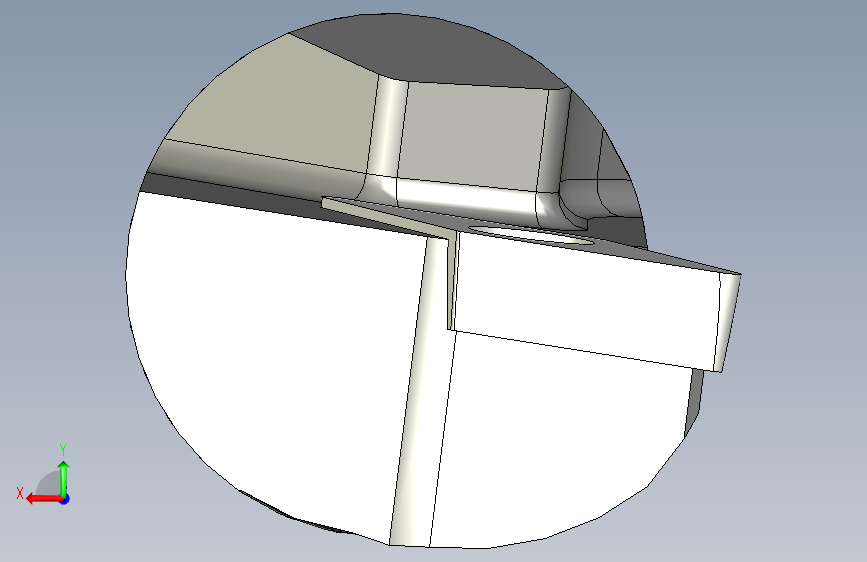This screenshot has height=562, width=867.
Task: Select the oval hole on the bracket
Action: coord(530,235)
